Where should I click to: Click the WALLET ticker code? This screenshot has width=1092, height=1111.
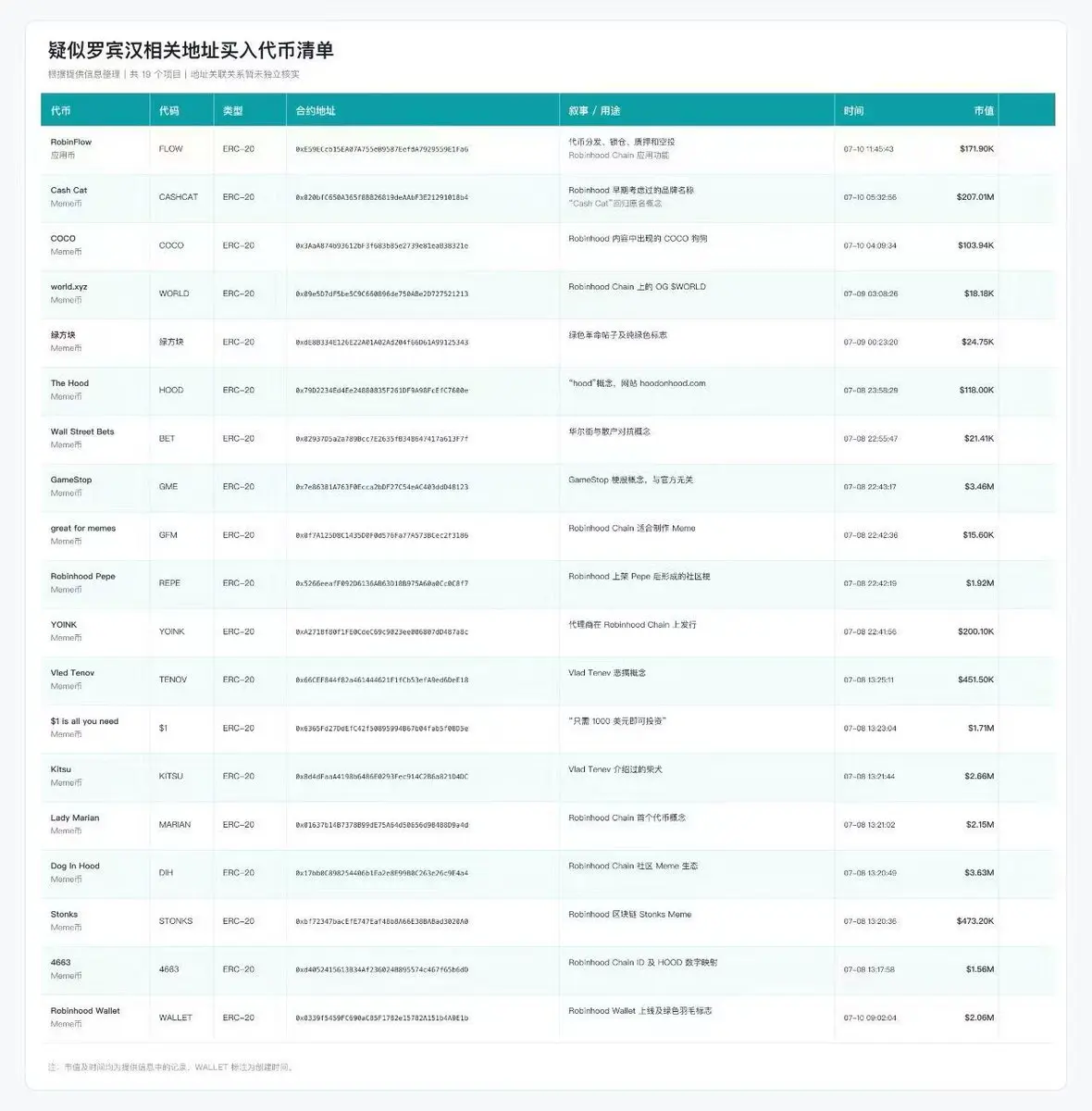point(176,1017)
